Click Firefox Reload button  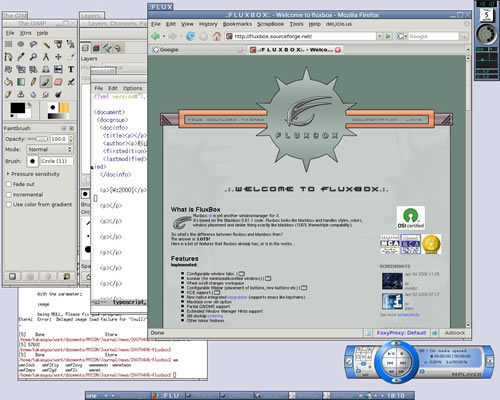[190, 36]
